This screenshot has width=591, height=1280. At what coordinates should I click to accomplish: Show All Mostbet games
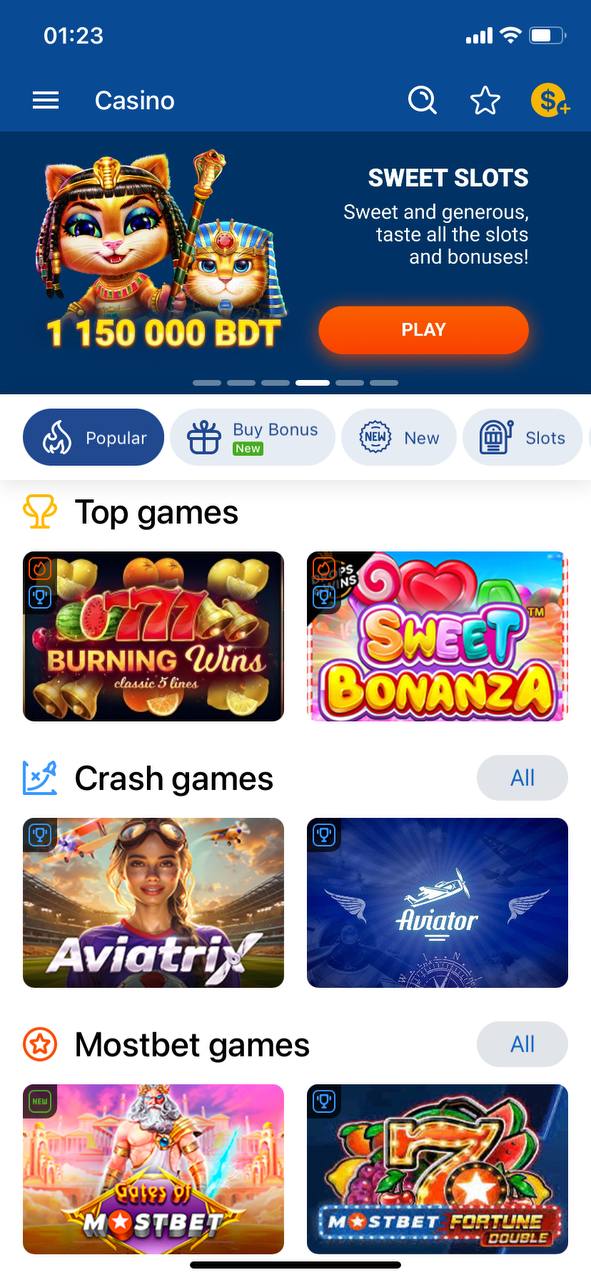pos(522,1045)
